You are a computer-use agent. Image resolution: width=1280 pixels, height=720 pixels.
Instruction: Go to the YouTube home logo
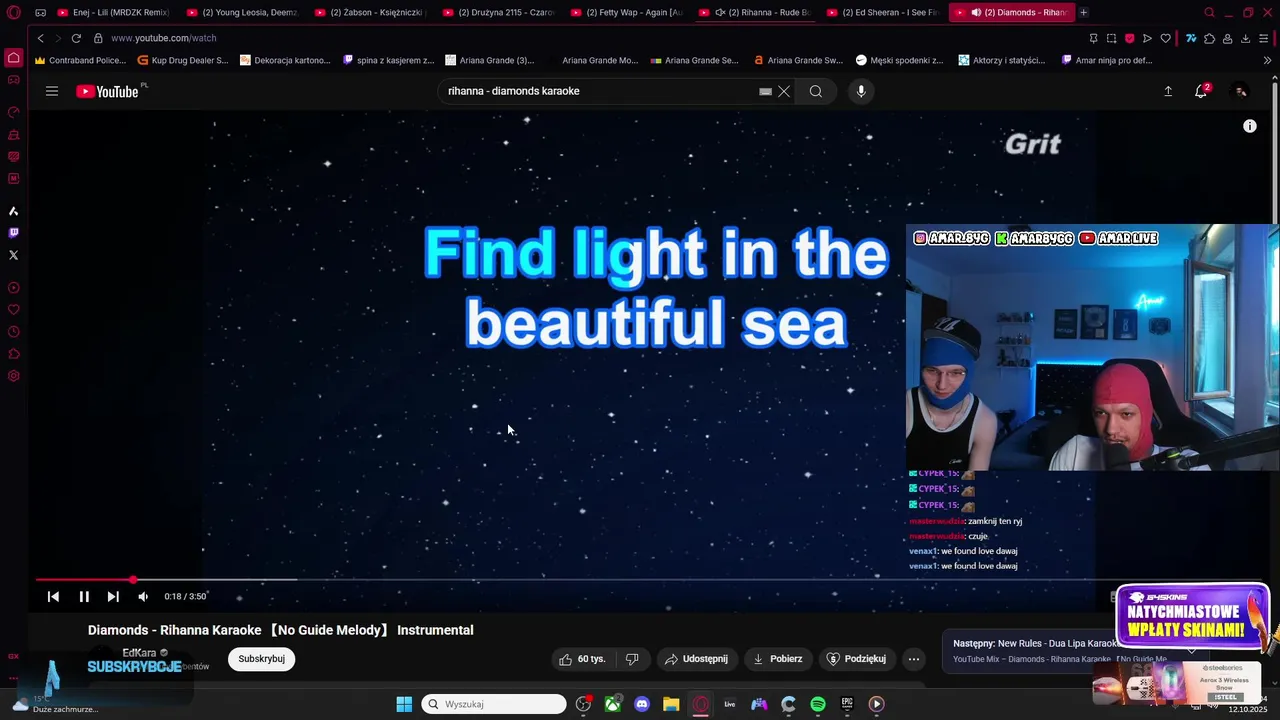[108, 91]
